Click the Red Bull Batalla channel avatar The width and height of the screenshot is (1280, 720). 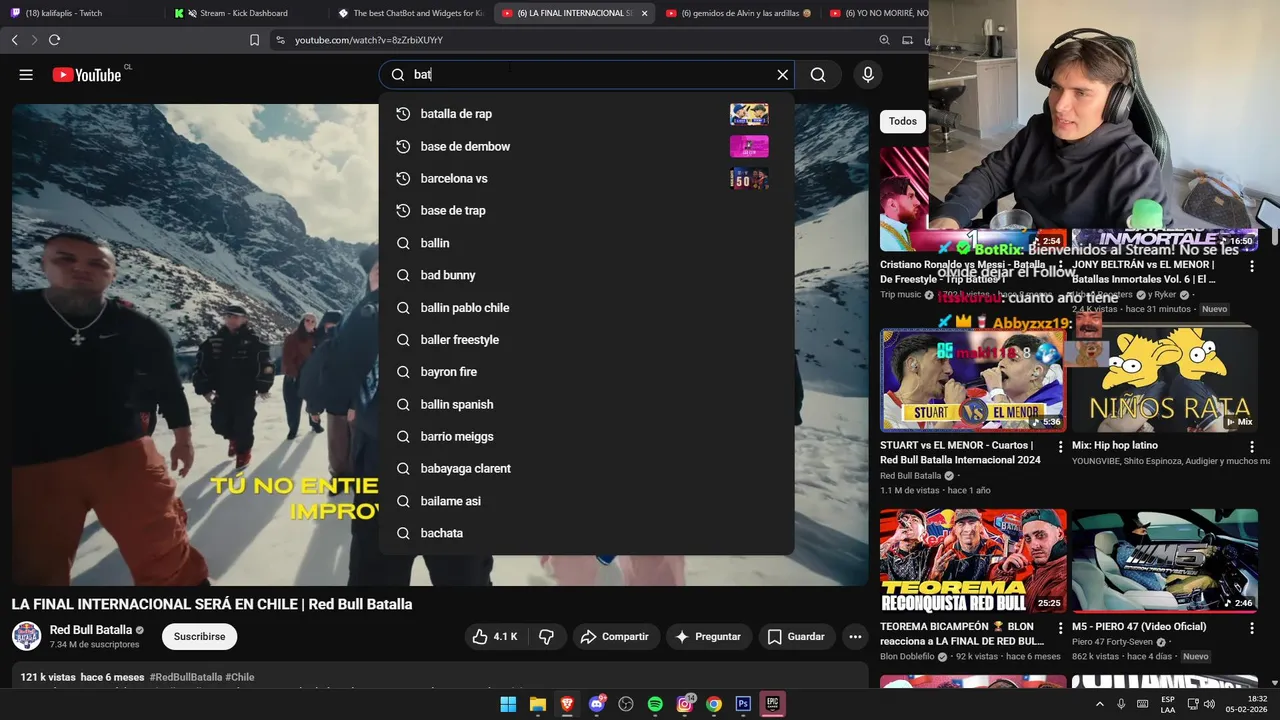click(27, 636)
